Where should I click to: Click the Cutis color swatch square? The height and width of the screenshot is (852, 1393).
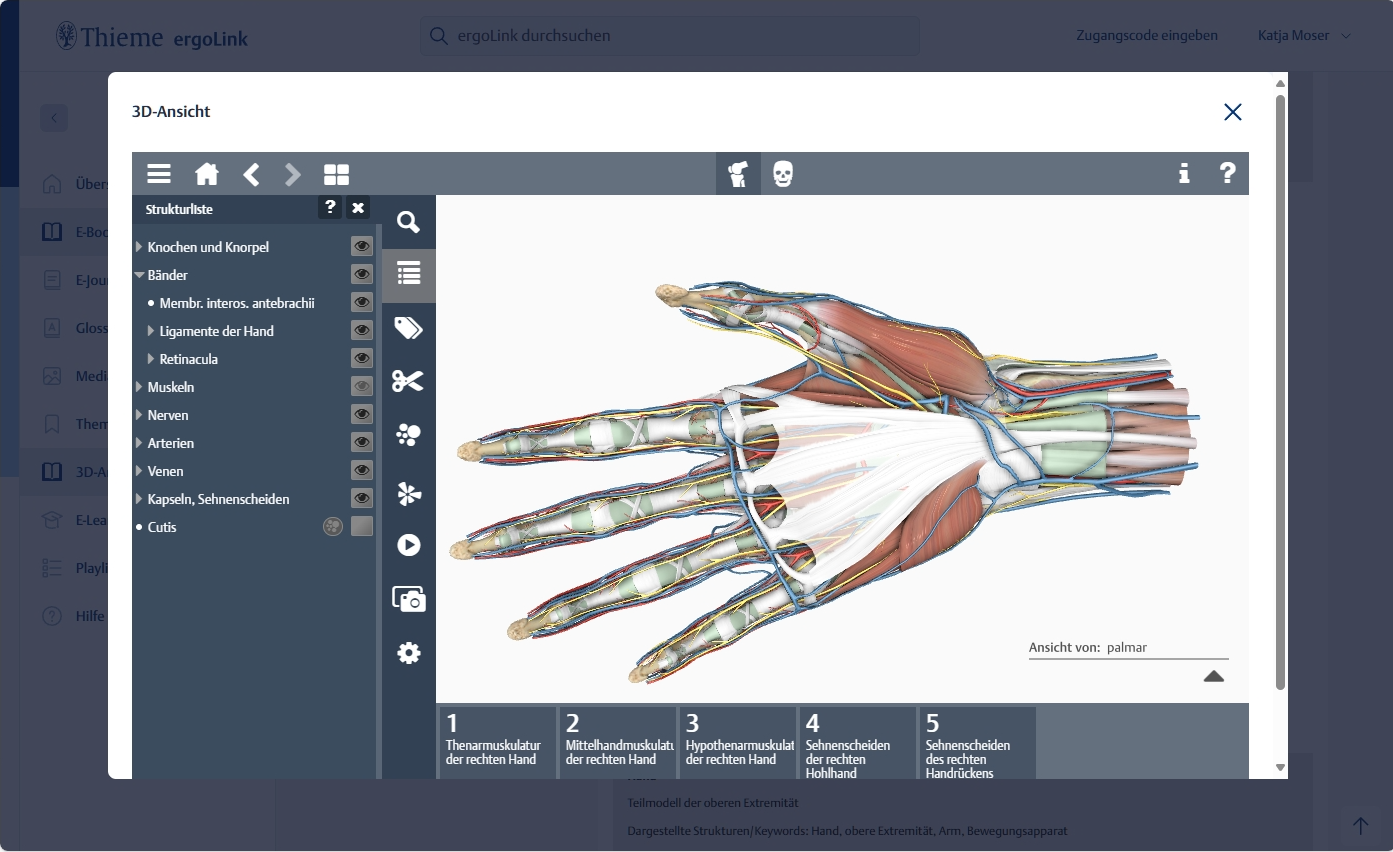[362, 526]
